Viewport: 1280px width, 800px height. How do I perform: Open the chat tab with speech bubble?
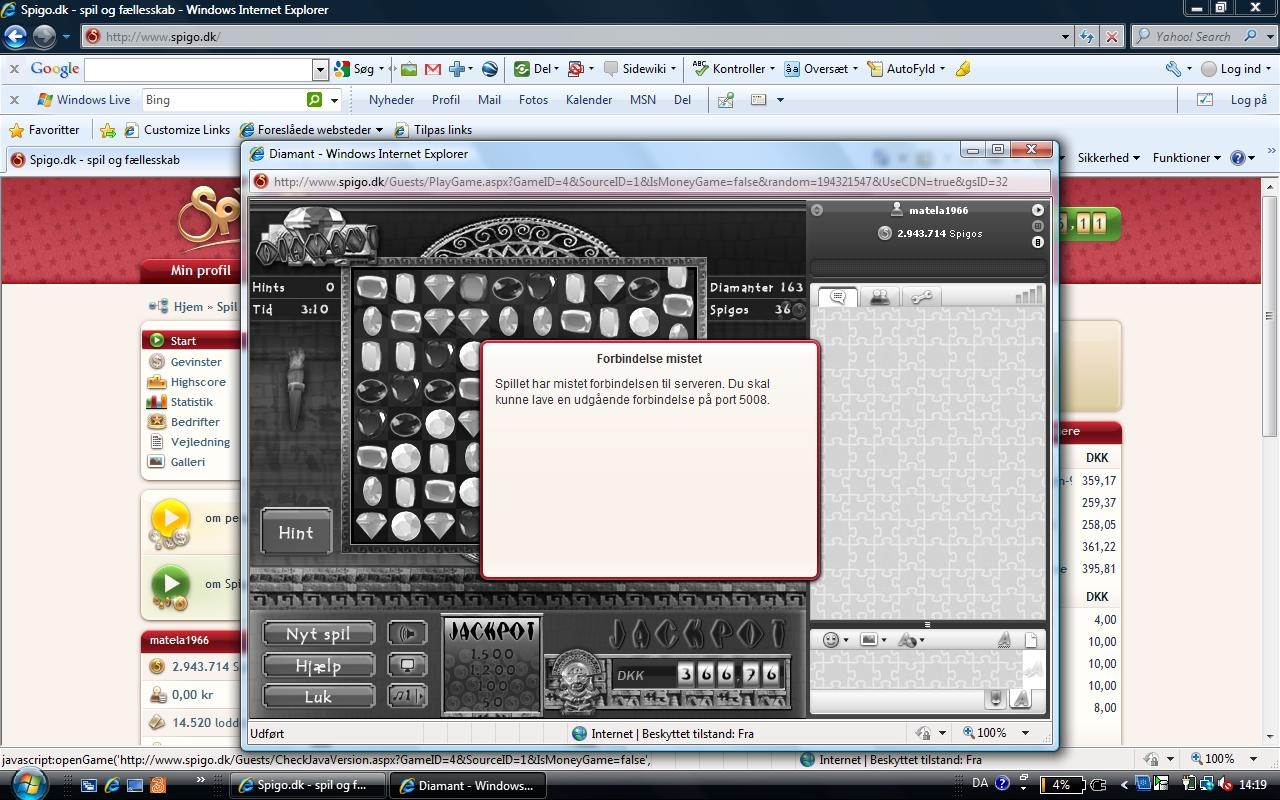838,298
